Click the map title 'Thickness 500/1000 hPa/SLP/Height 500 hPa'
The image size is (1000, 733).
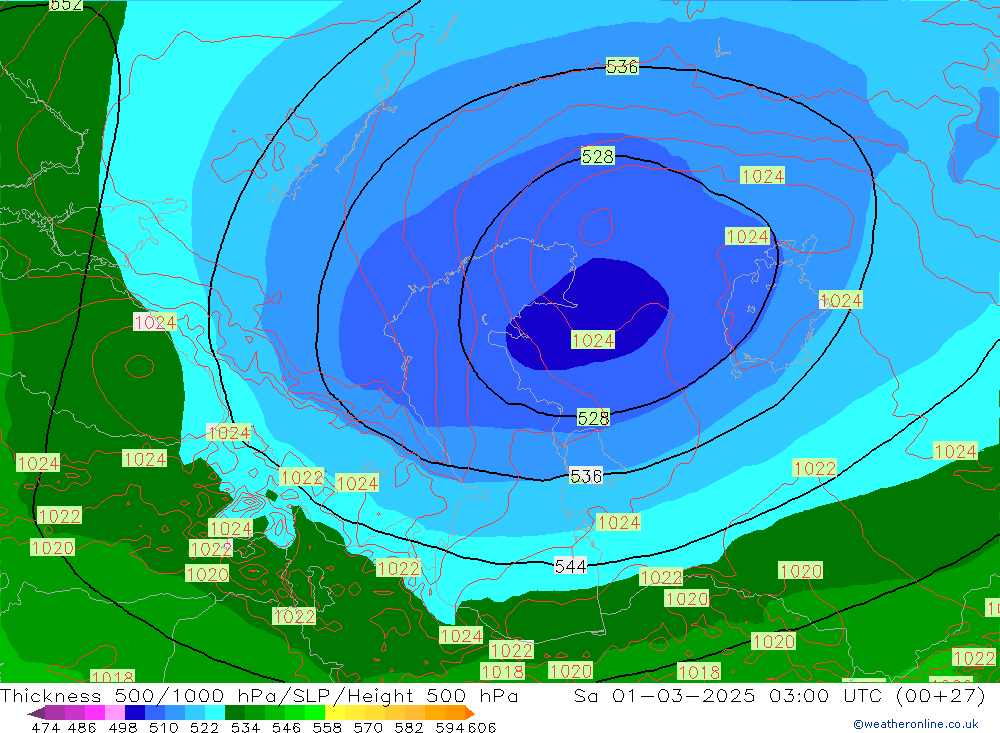(x=259, y=696)
